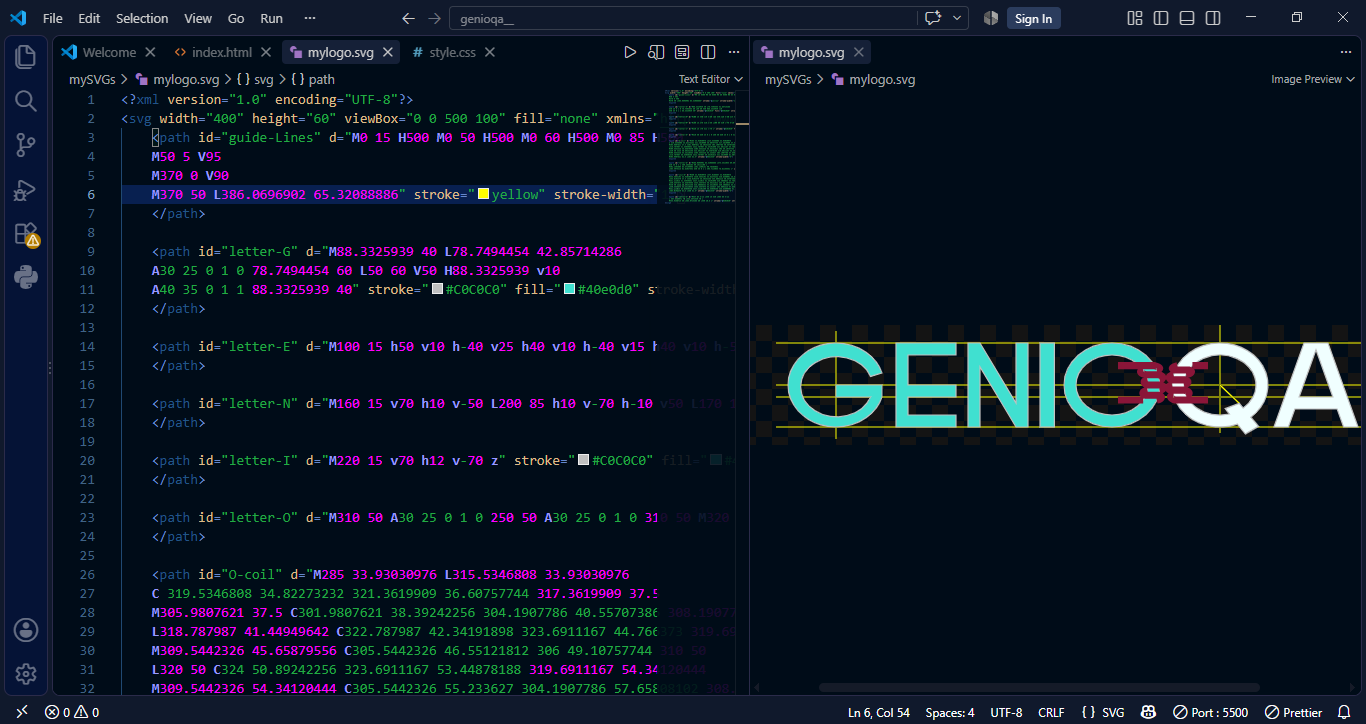Click the Prettier status button

[1293, 712]
